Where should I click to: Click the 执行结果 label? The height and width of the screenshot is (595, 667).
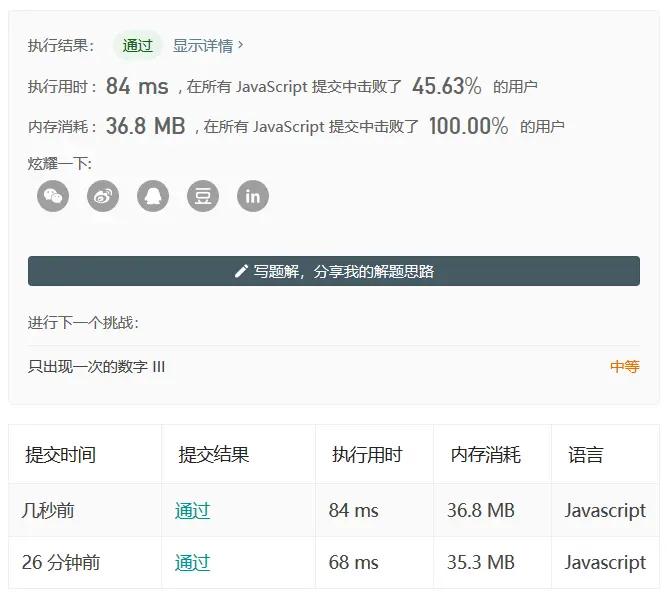click(x=61, y=46)
